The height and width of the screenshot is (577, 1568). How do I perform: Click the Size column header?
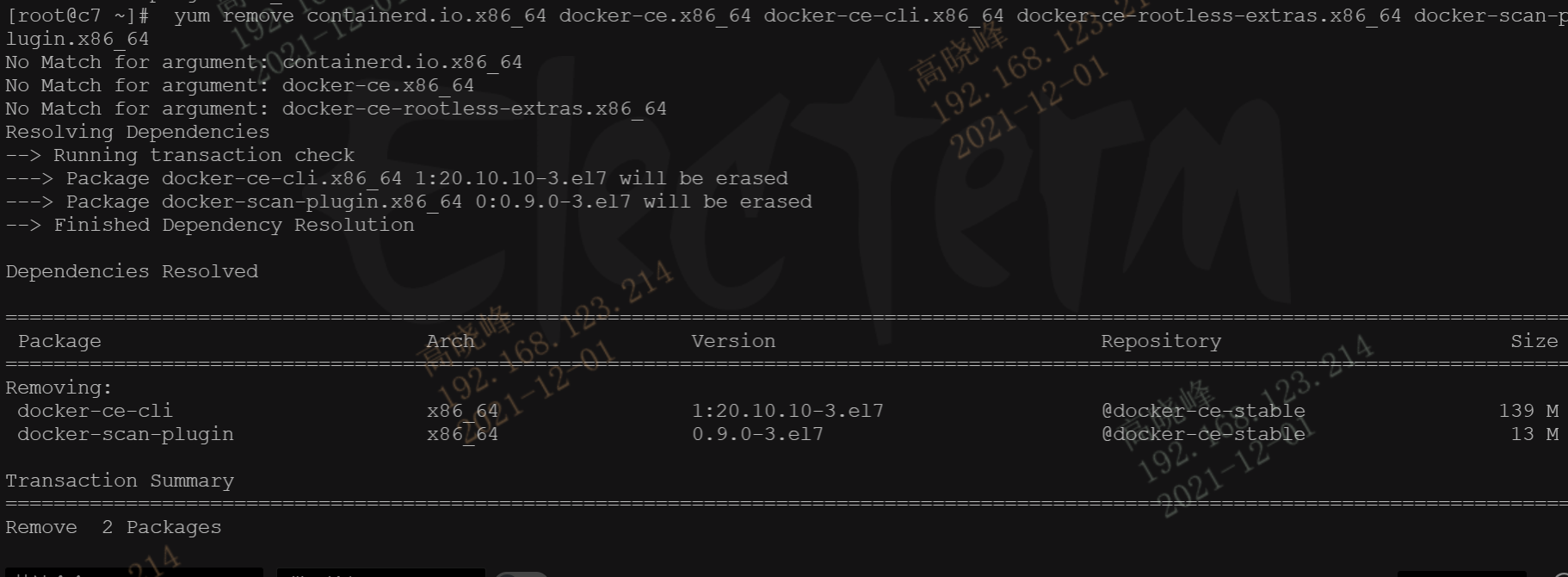tap(1534, 341)
